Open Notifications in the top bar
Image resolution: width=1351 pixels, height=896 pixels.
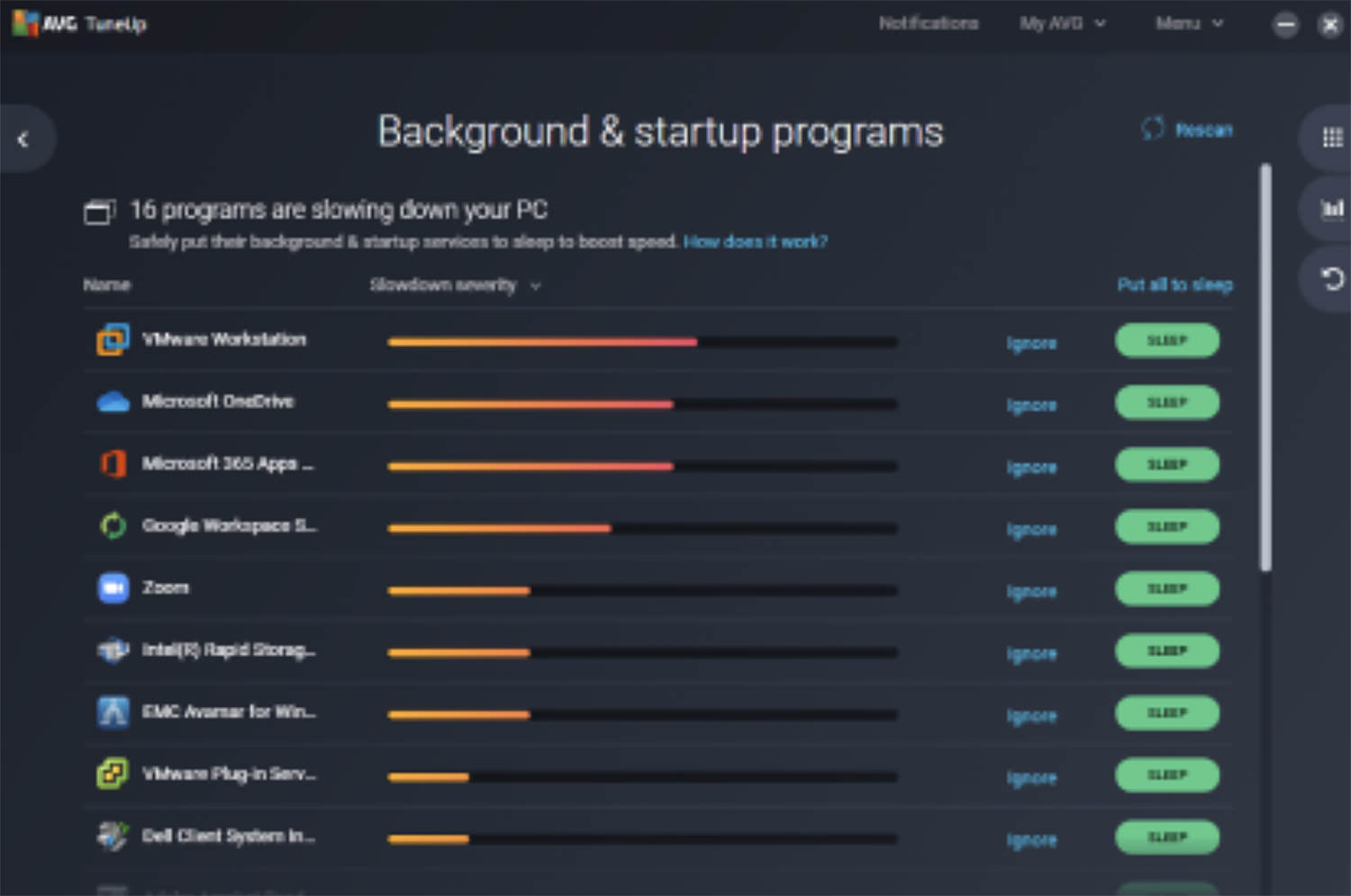pyautogui.click(x=929, y=23)
